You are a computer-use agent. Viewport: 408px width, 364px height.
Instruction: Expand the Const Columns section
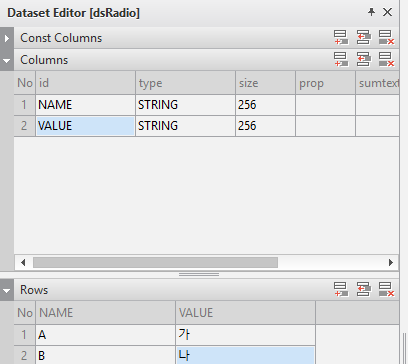tap(7, 38)
